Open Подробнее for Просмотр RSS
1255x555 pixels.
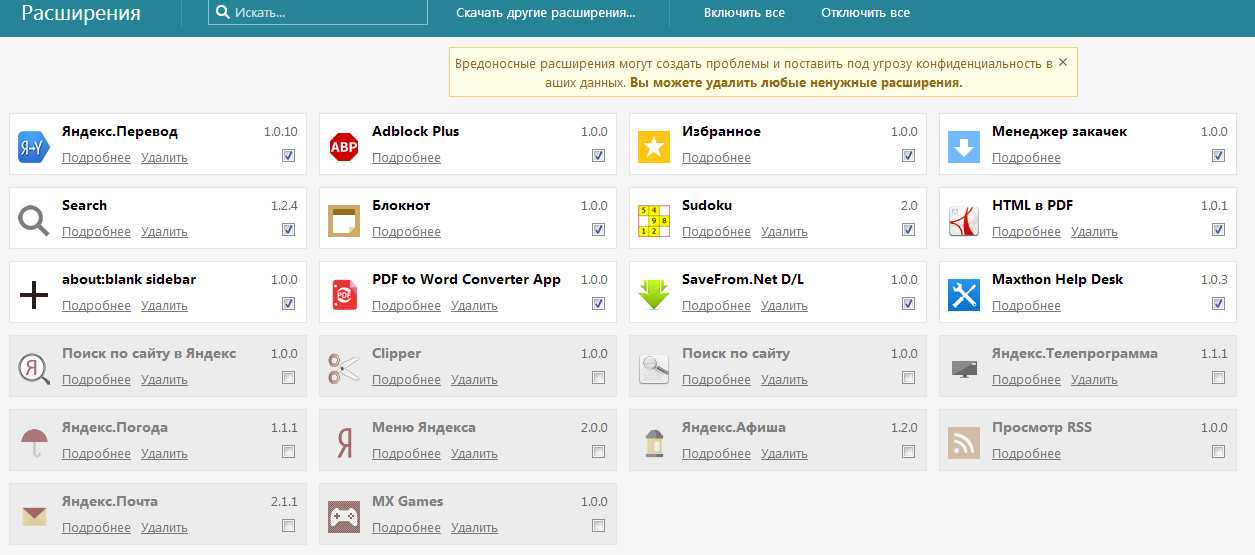coord(1026,454)
